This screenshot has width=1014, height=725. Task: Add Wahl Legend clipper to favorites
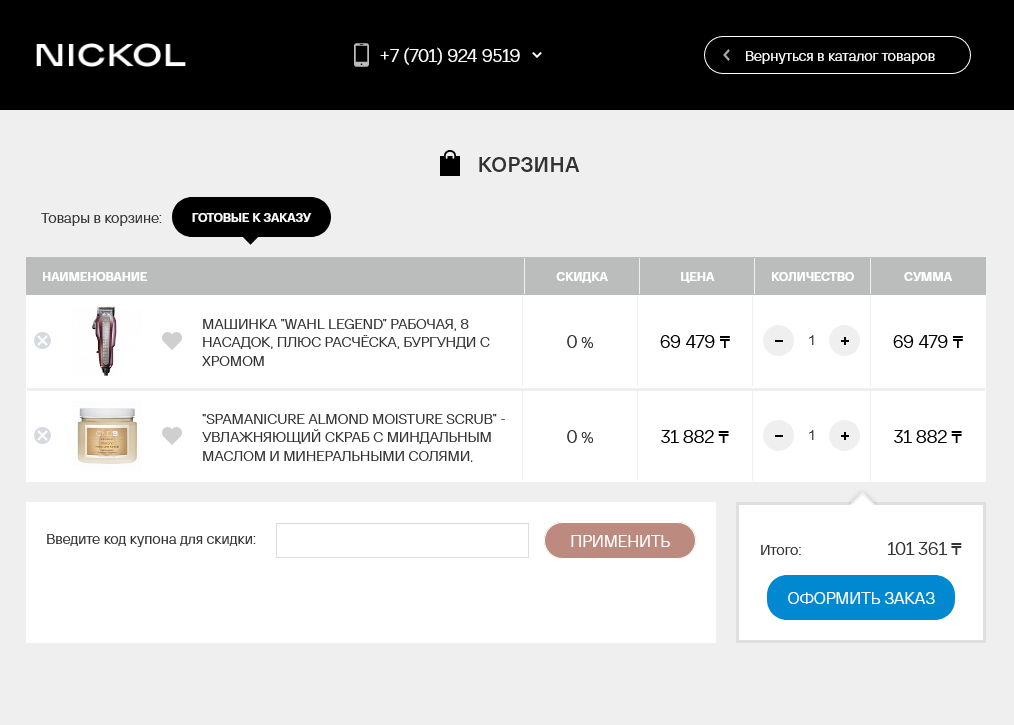point(172,340)
